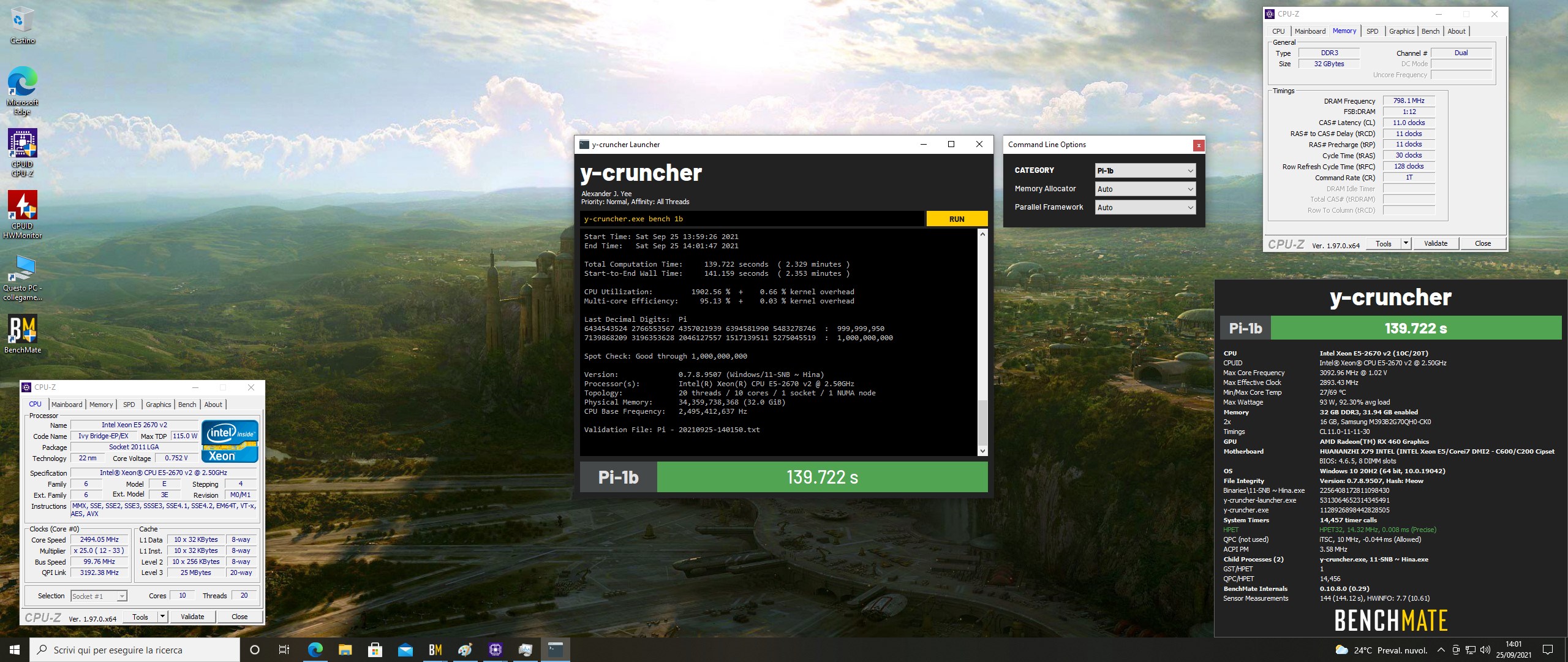Open Bench tab in upper-right CPU-Z window

click(x=1430, y=31)
